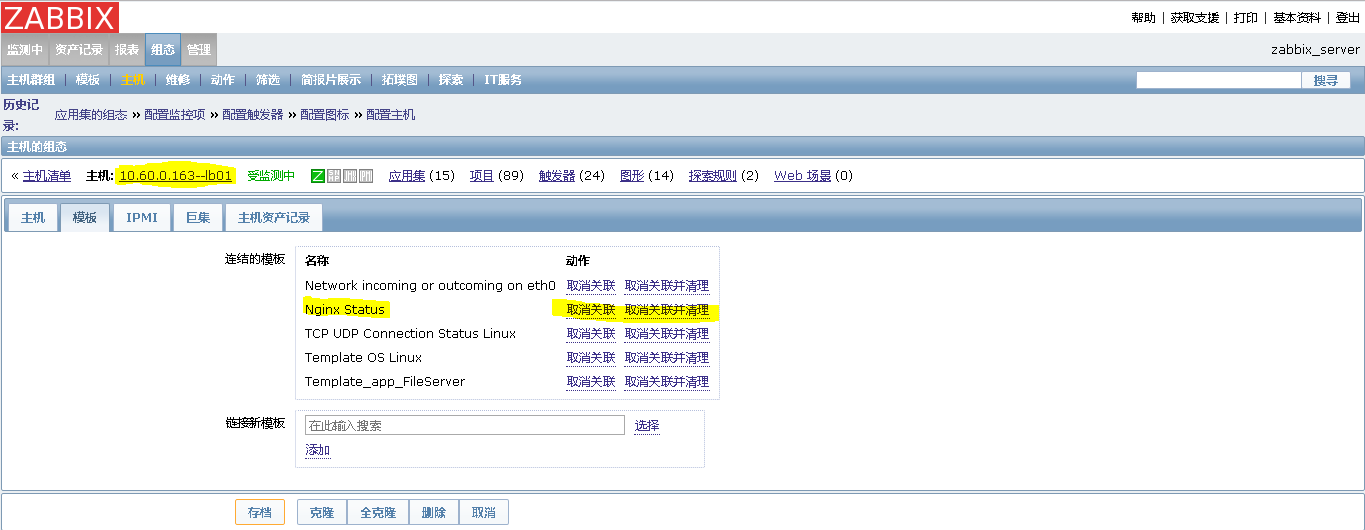Focus the top search input box

[1218, 80]
